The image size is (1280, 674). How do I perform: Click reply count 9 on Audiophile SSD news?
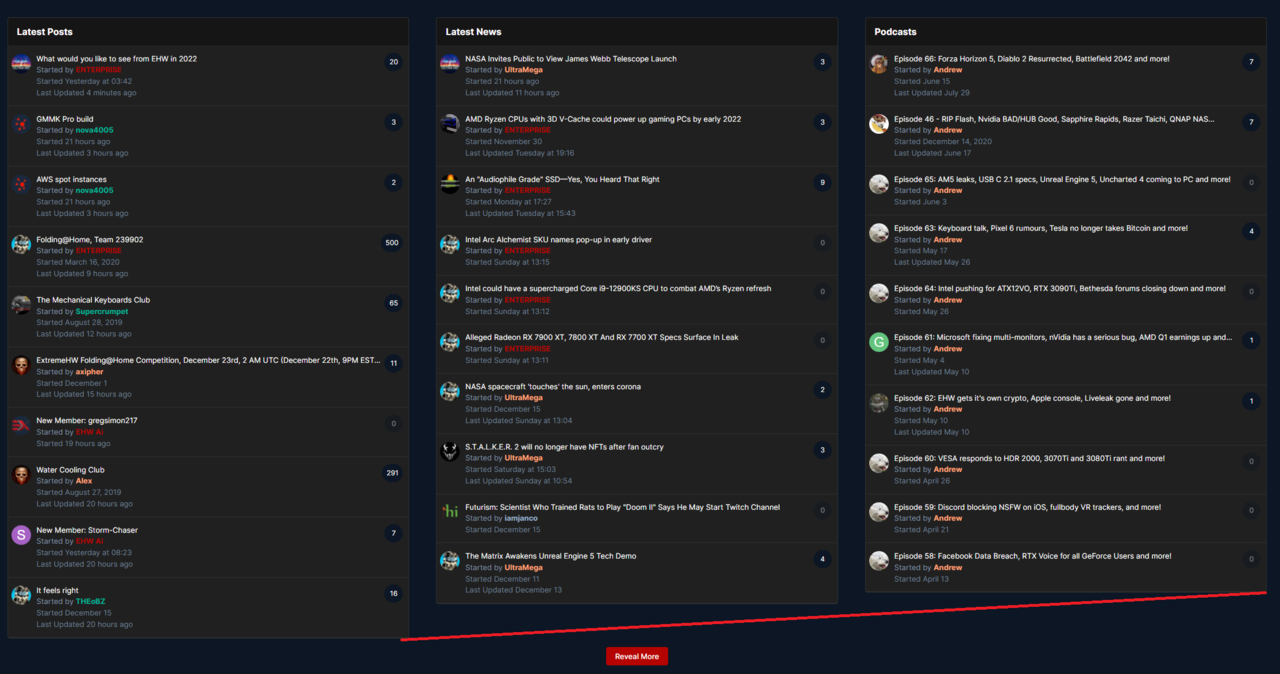pyautogui.click(x=822, y=183)
